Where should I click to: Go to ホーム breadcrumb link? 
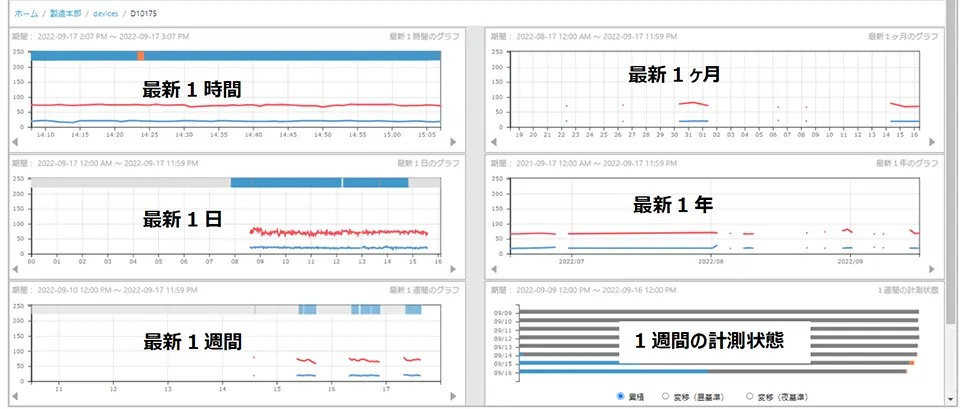coord(26,13)
